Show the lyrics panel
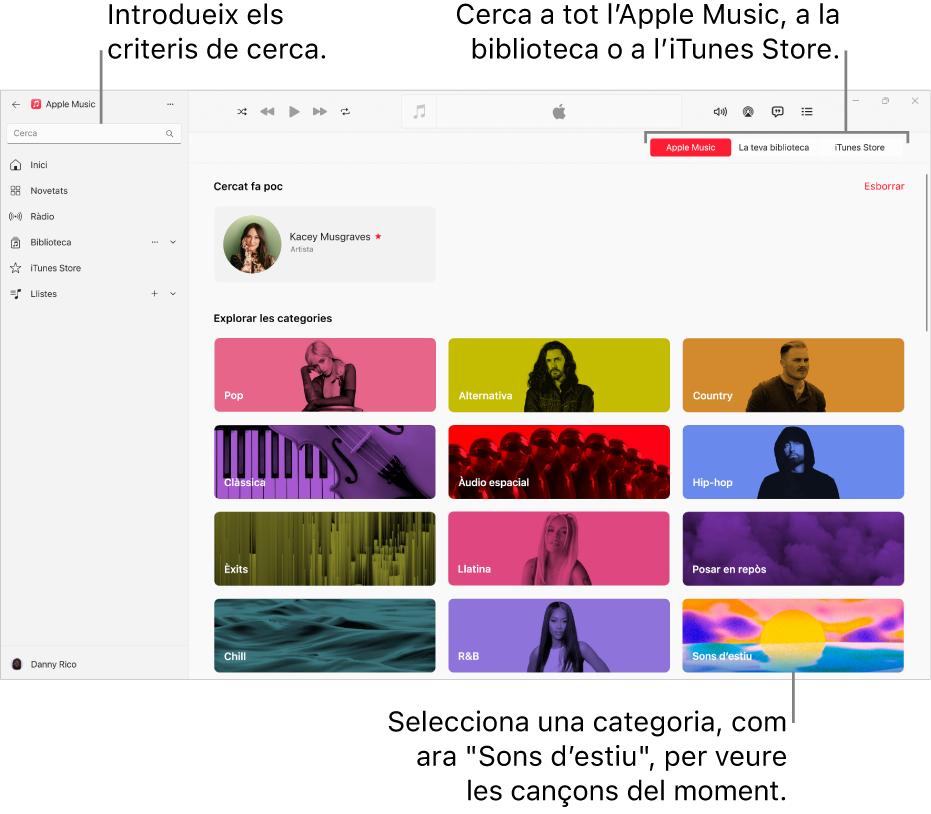 (777, 111)
